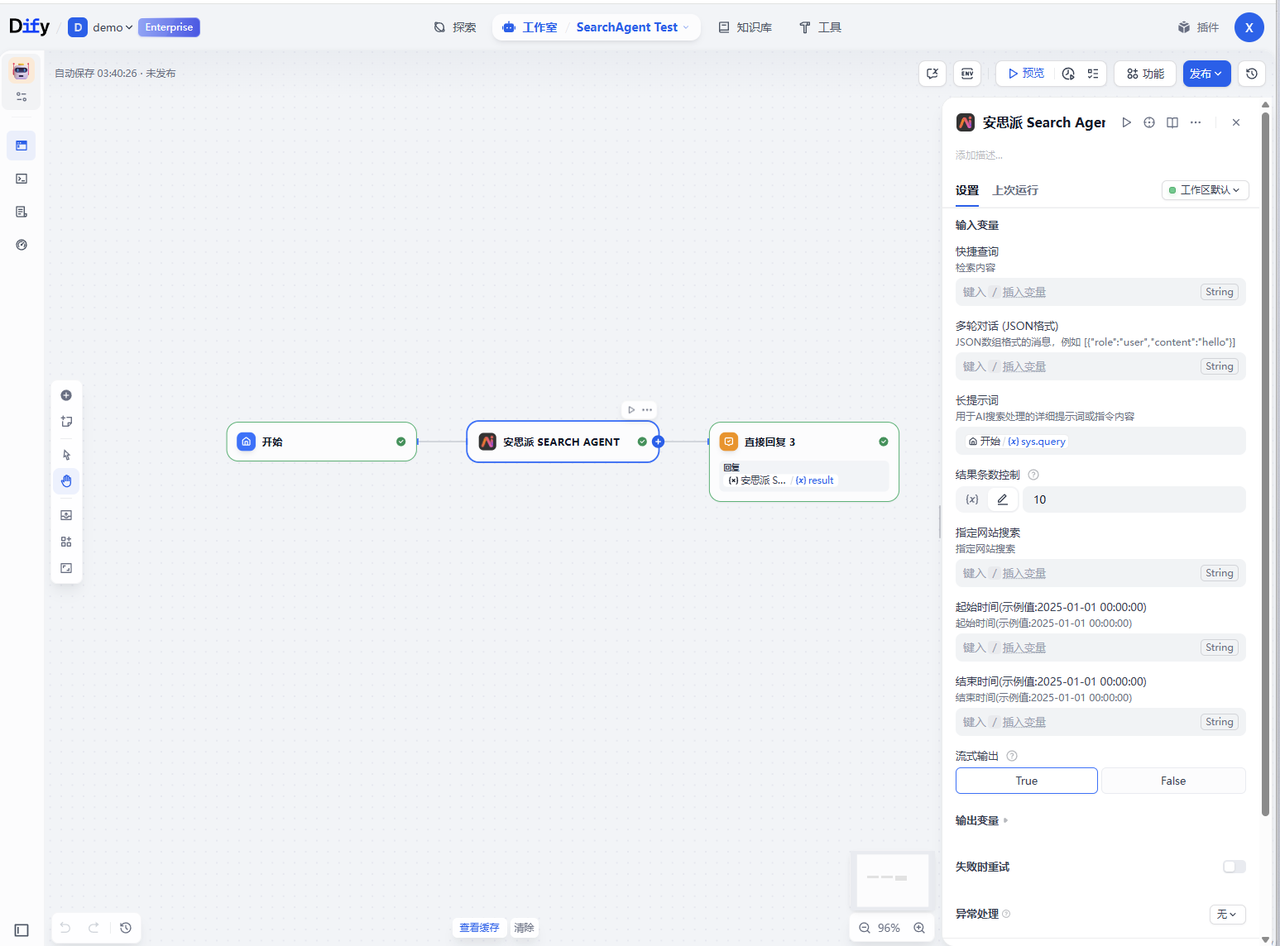Click plus handle on Search Agent node

[658, 441]
